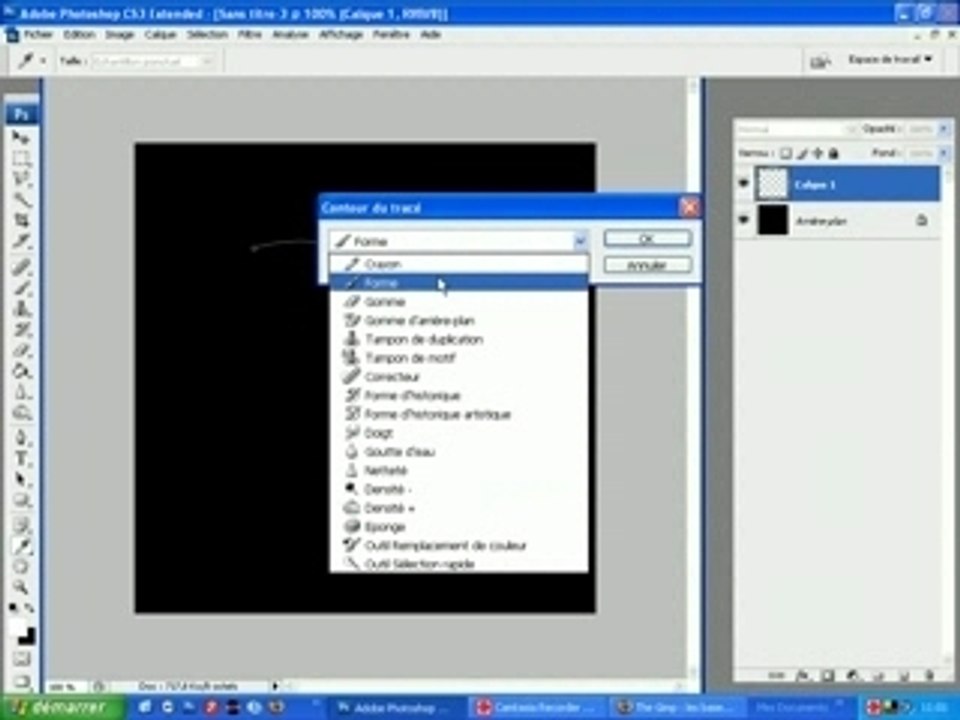Select the Rectangular Marquee tool

(x=21, y=159)
